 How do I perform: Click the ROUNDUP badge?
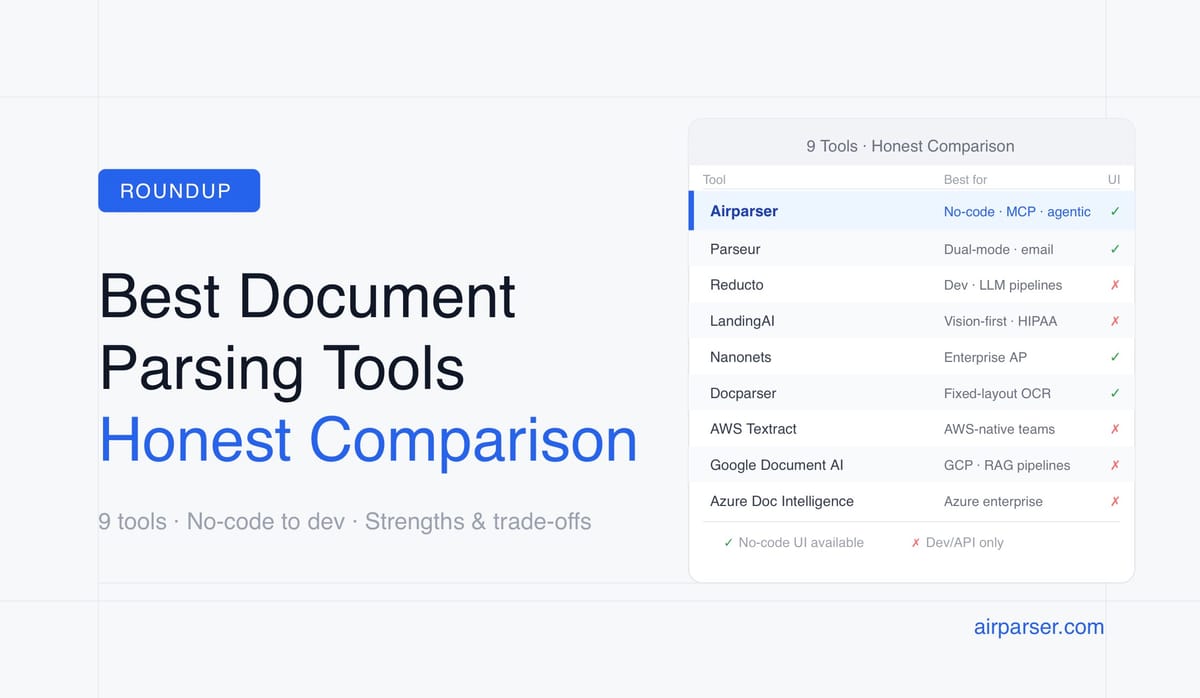[x=179, y=191]
